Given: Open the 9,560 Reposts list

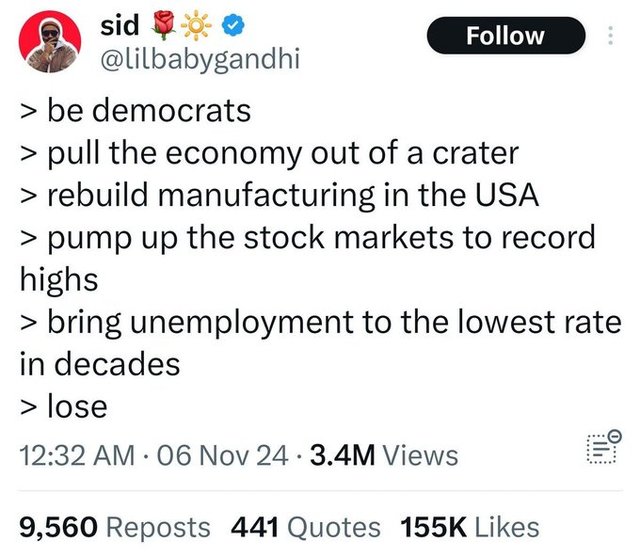Looking at the screenshot, I should 115,526.
